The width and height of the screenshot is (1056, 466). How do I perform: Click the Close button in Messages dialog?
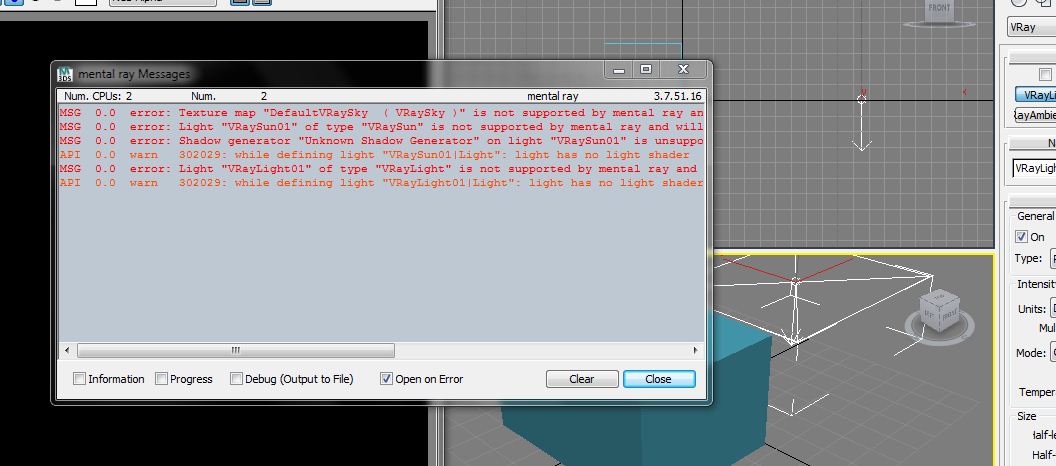pyautogui.click(x=659, y=379)
